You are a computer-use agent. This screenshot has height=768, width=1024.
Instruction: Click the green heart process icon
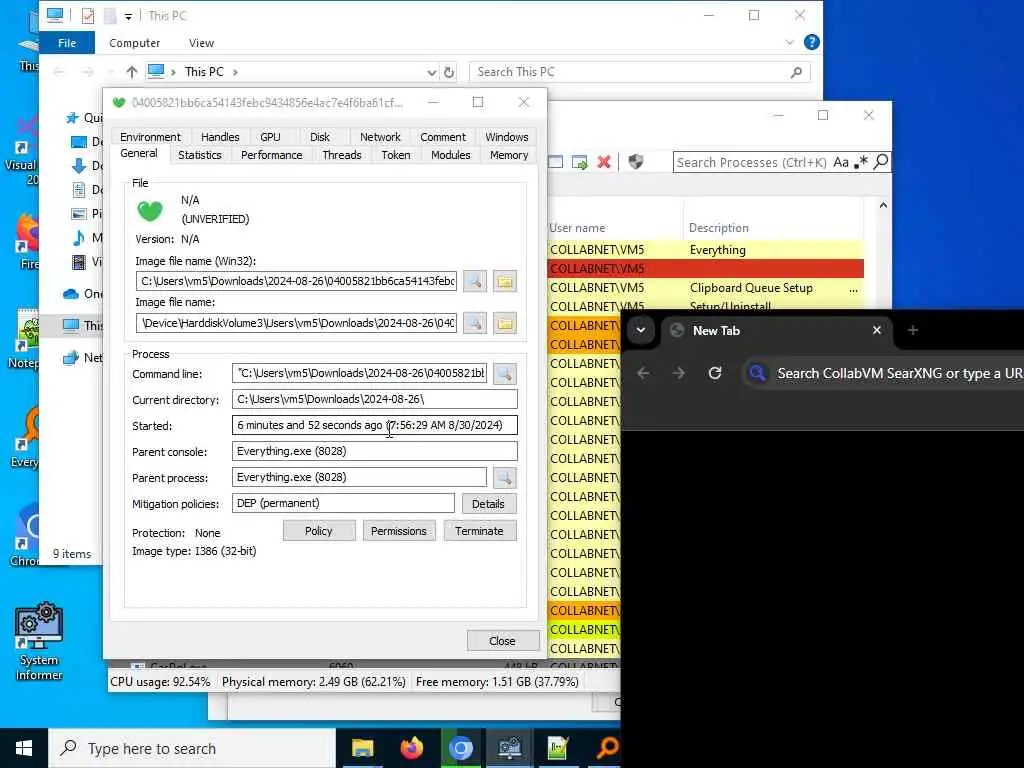pos(150,211)
